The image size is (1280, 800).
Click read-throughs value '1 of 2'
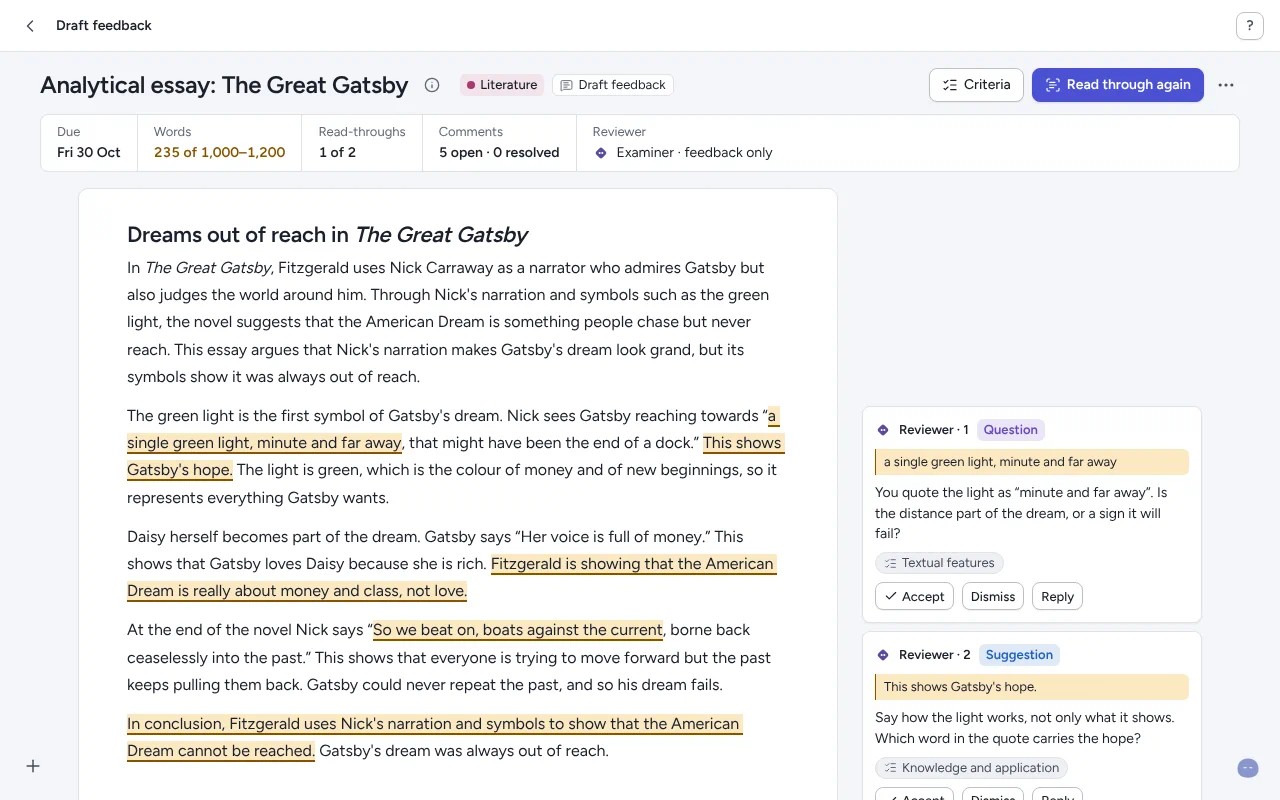pyautogui.click(x=337, y=153)
